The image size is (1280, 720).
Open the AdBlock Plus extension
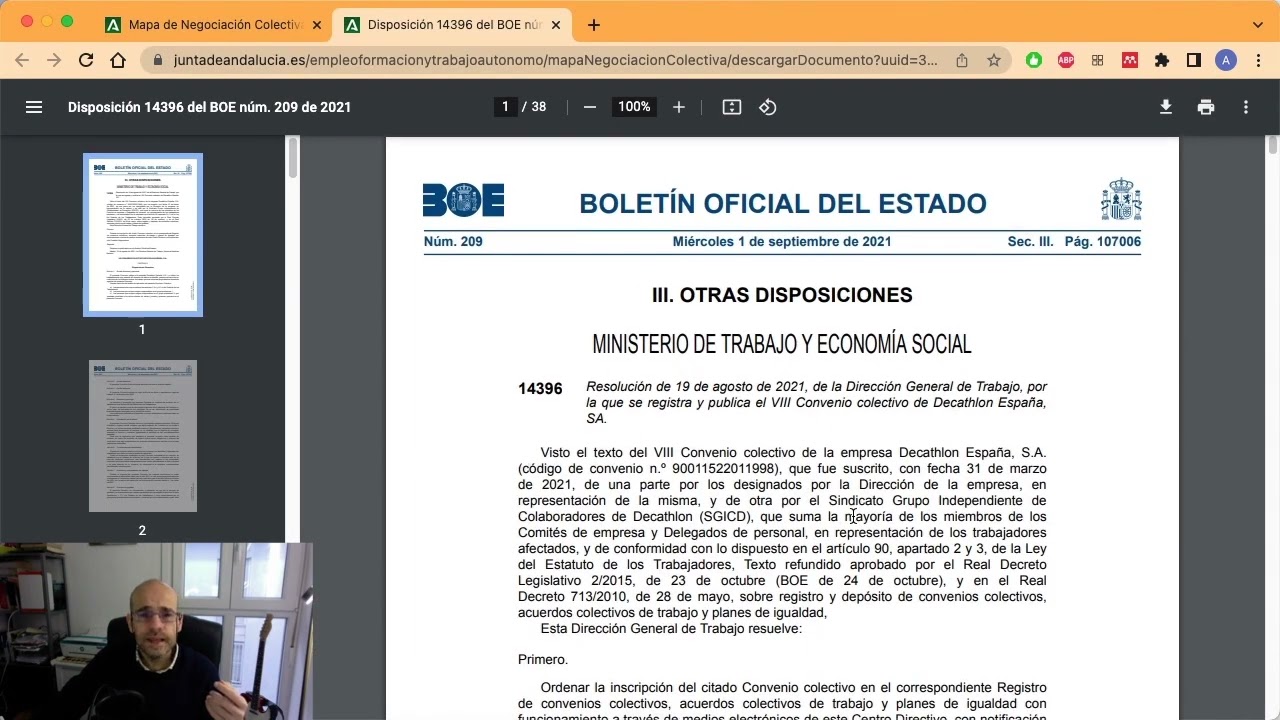point(1066,60)
